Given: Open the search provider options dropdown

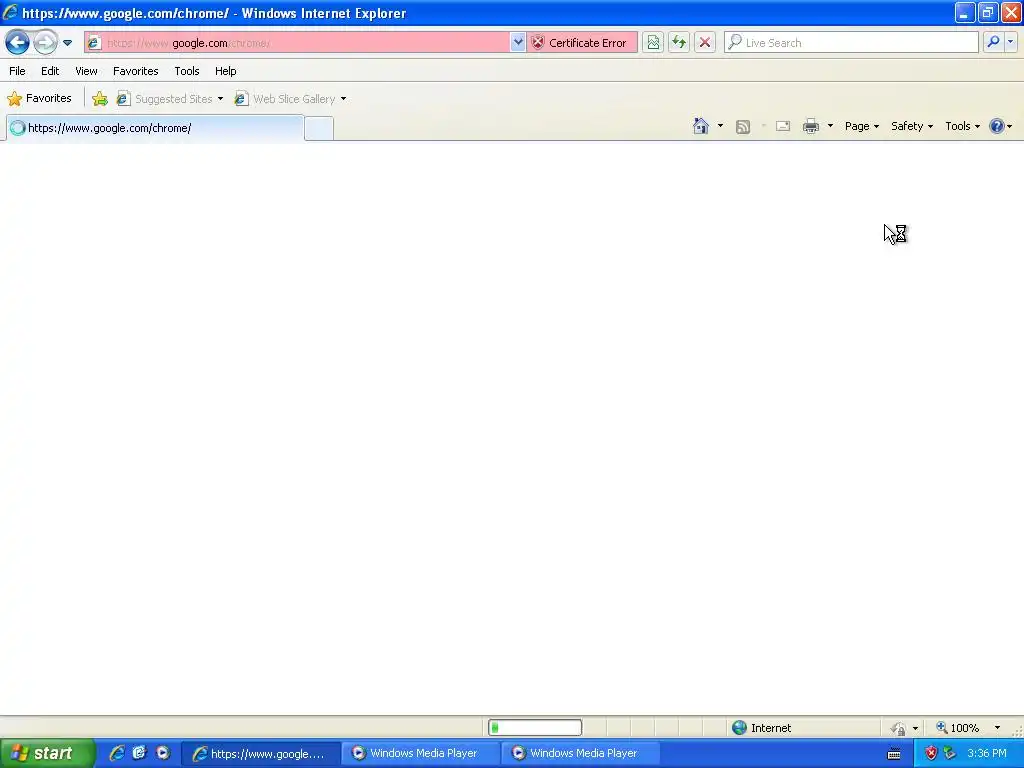Looking at the screenshot, I should coord(1011,42).
